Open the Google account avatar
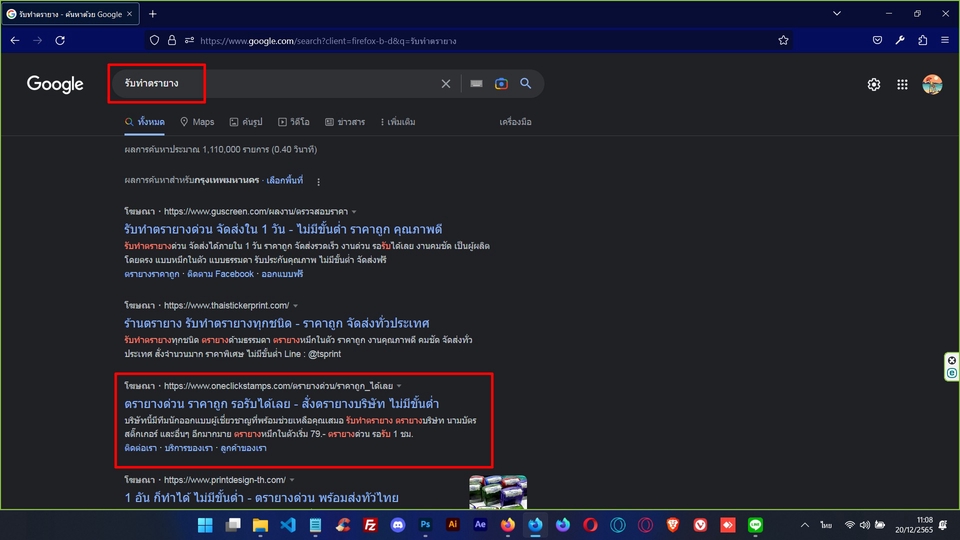960x540 pixels. point(932,84)
